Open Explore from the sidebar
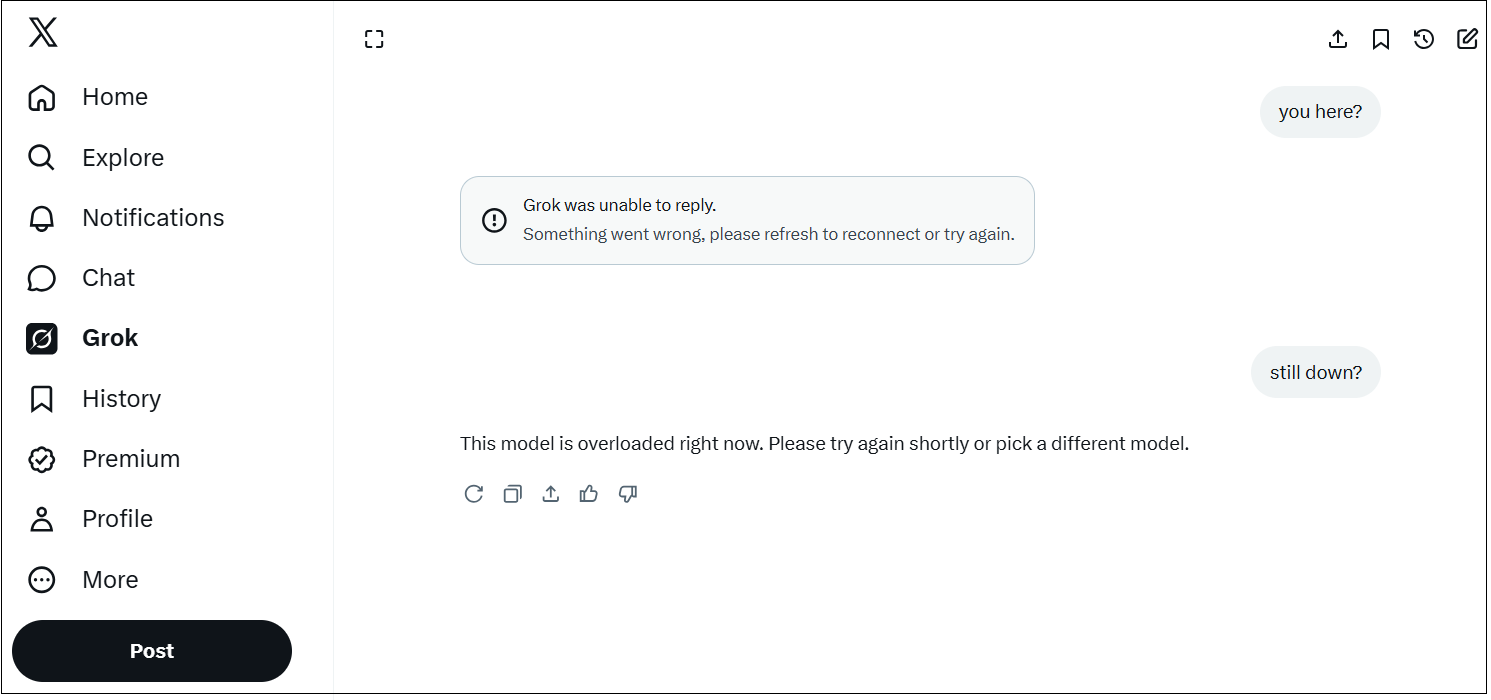 tap(123, 158)
